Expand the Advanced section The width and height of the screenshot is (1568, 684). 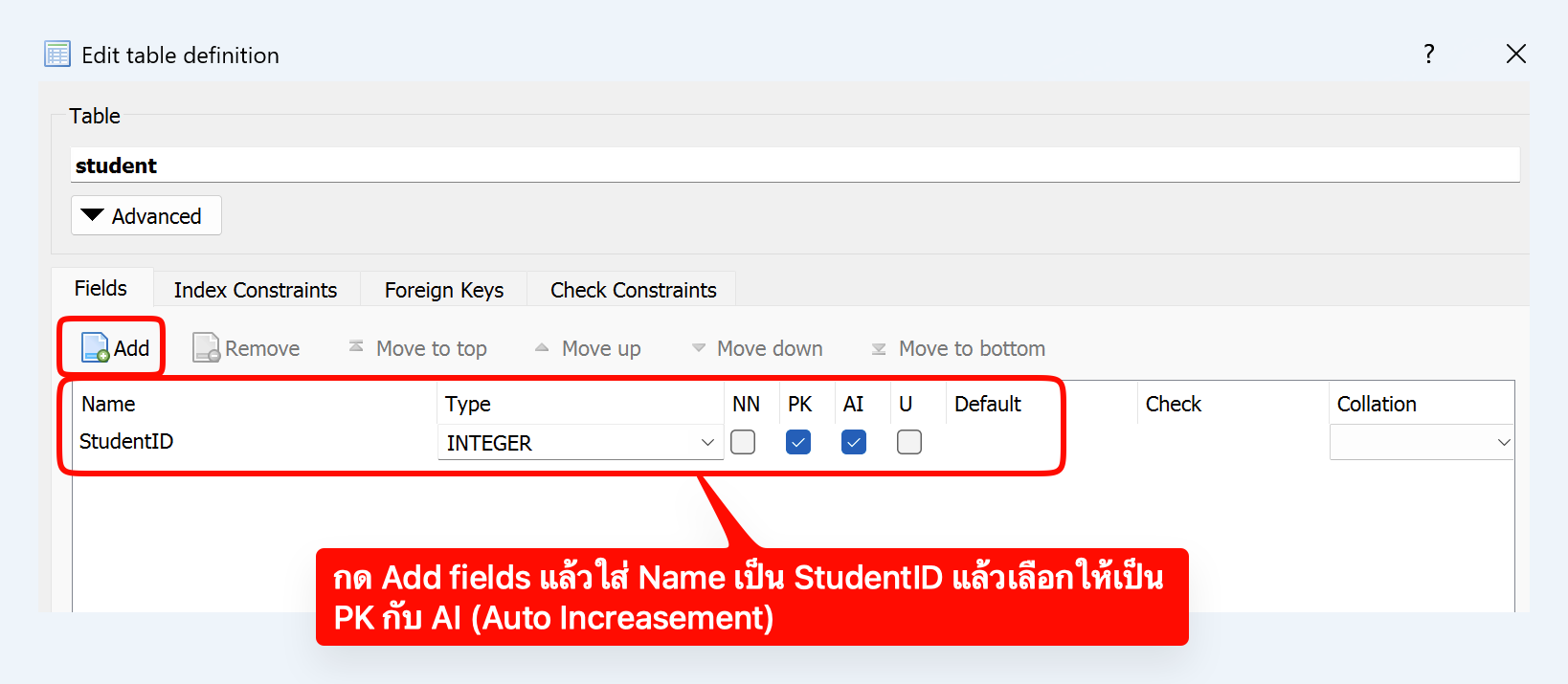146,216
